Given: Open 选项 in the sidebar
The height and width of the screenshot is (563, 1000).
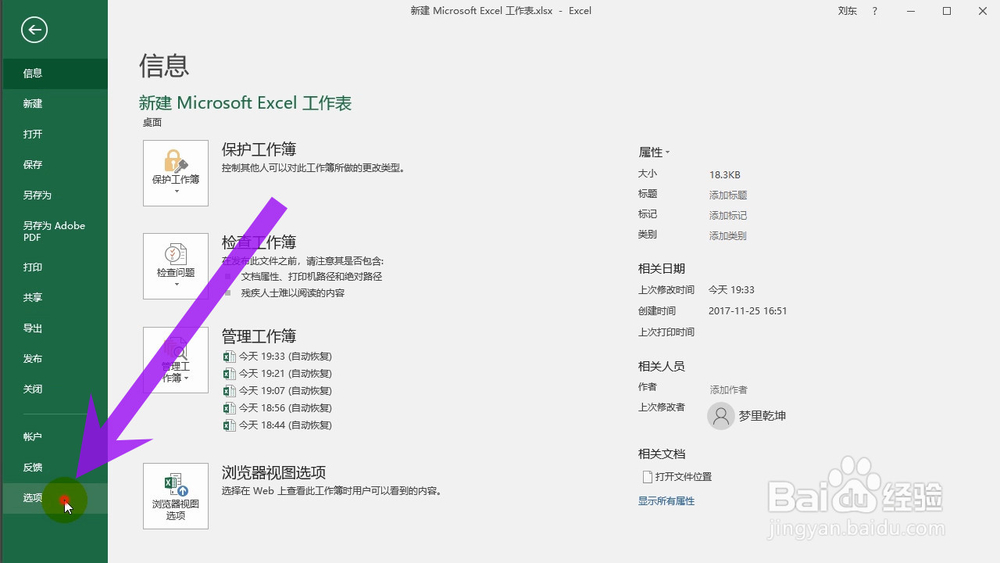Looking at the screenshot, I should point(55,498).
